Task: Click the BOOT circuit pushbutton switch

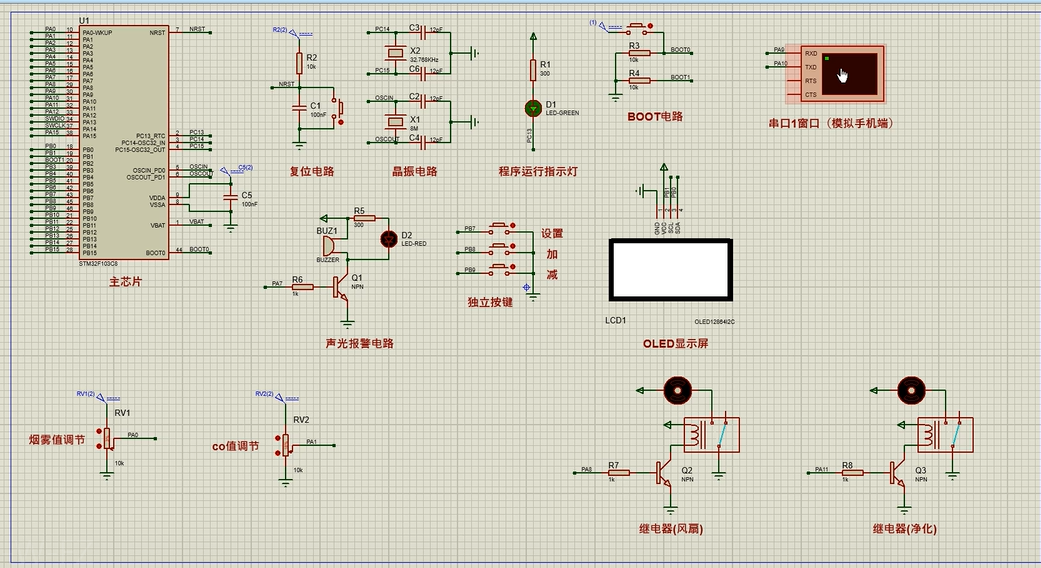Action: coord(637,27)
